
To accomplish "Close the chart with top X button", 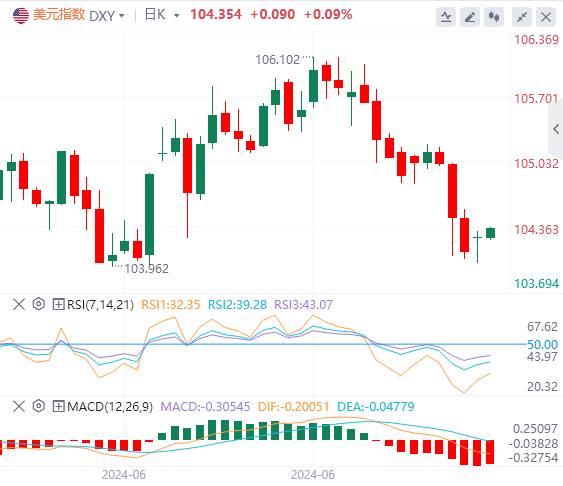I will 546,17.
